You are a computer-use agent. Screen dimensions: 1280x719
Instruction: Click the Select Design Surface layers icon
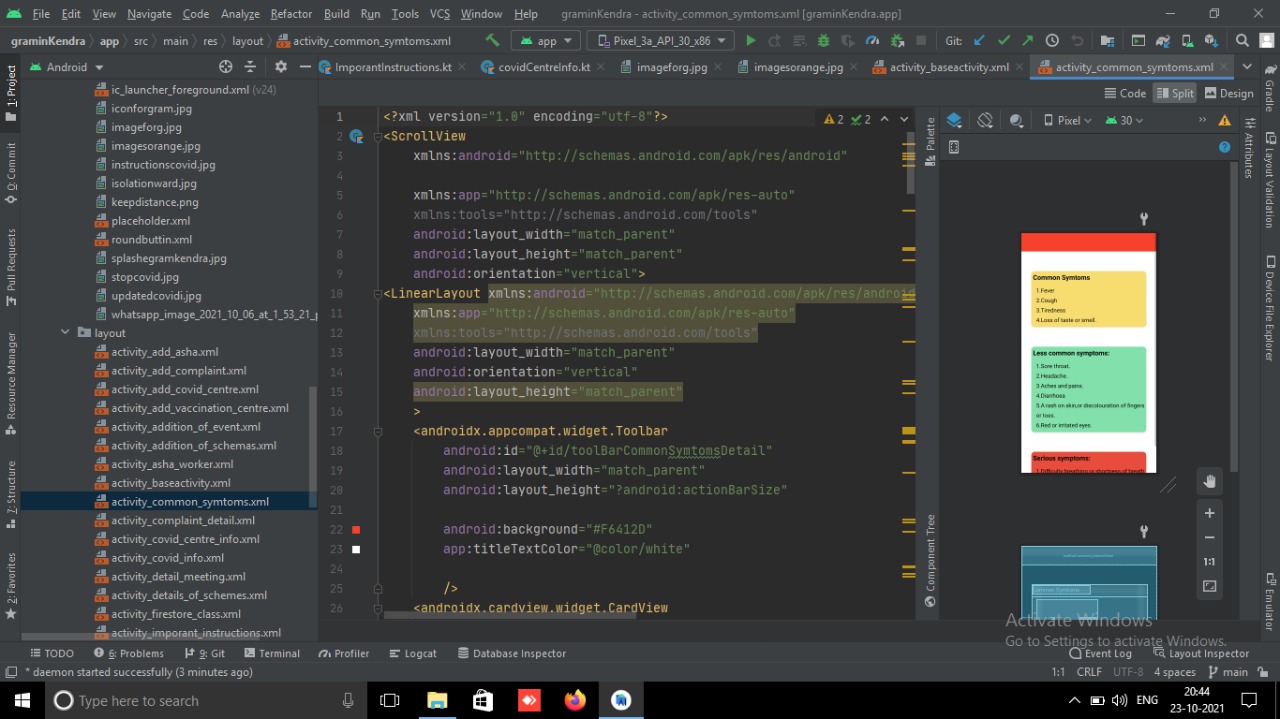coord(954,120)
